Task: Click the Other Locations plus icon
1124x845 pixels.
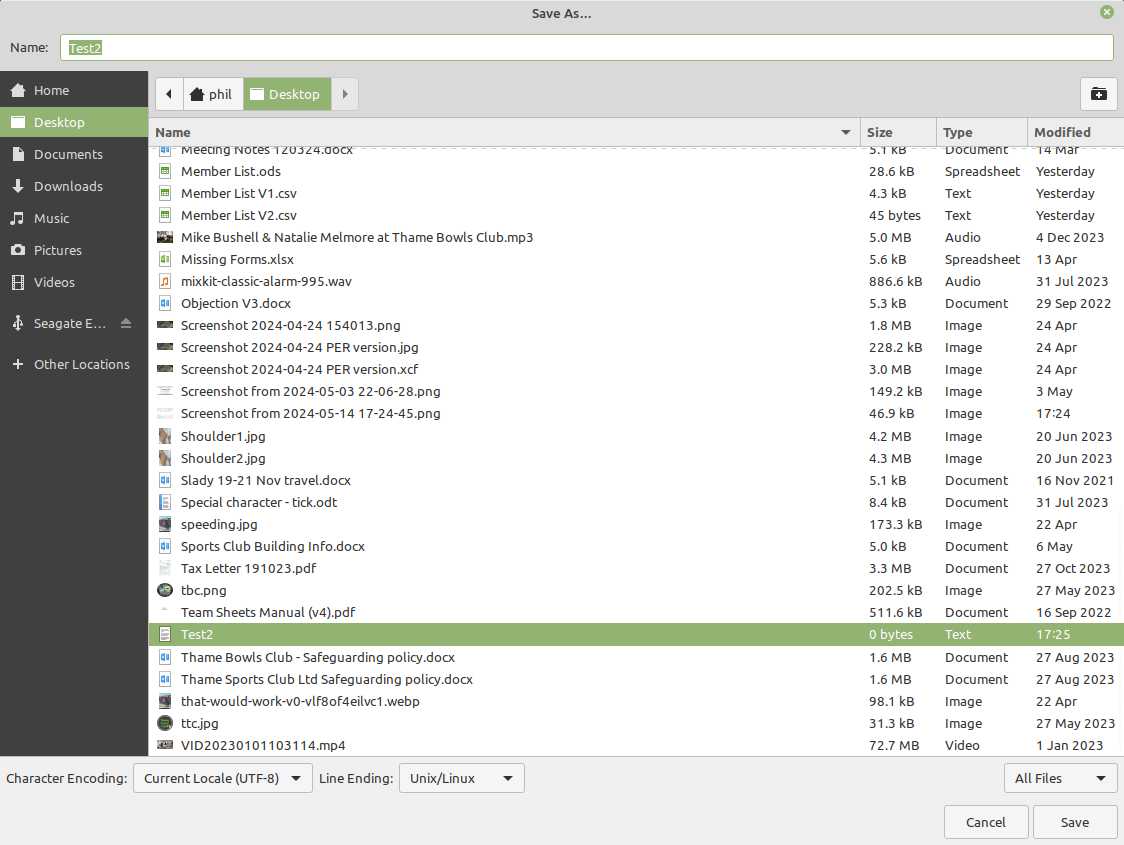Action: pyautogui.click(x=17, y=364)
